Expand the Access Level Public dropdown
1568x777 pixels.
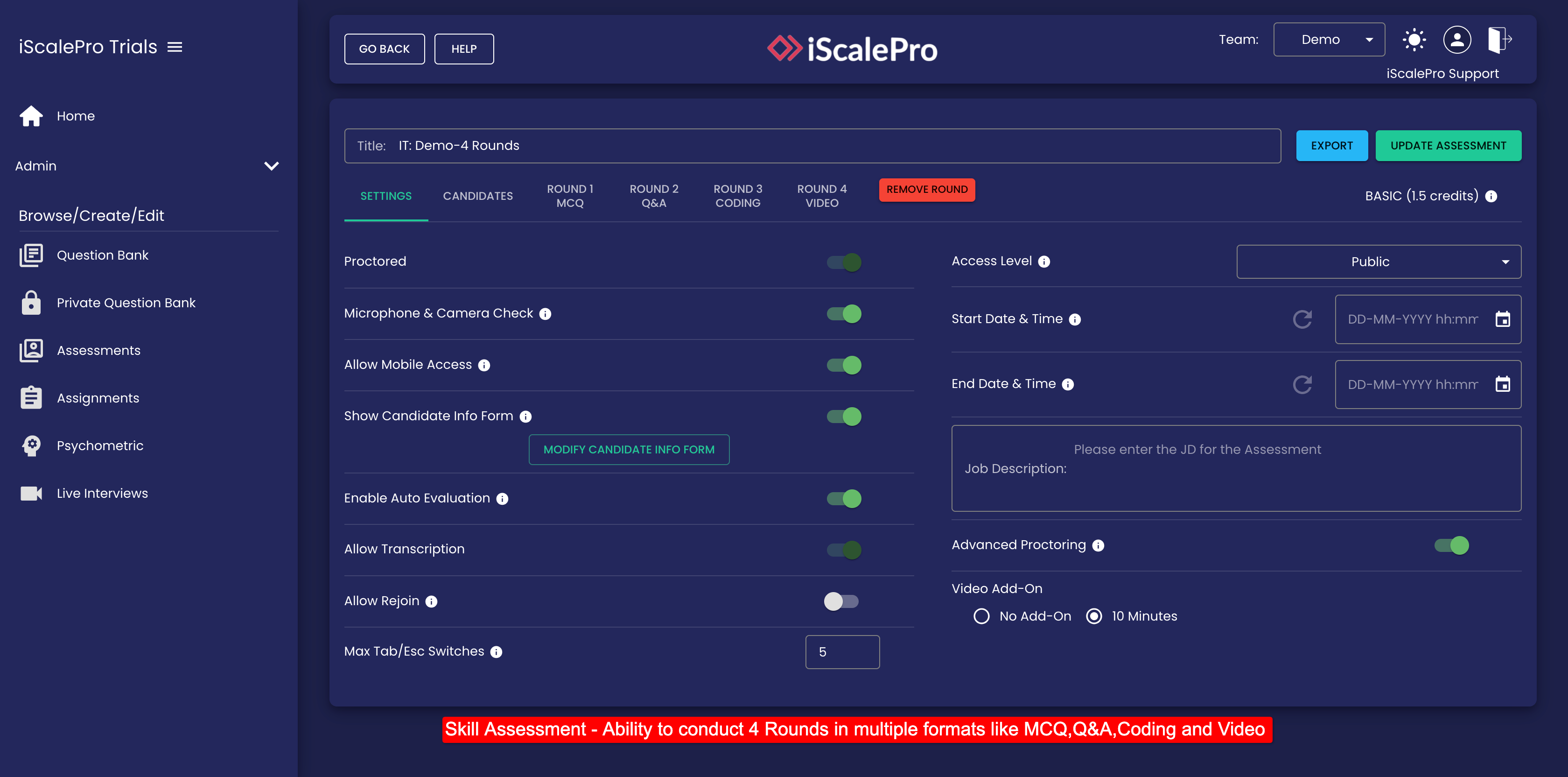(1378, 262)
